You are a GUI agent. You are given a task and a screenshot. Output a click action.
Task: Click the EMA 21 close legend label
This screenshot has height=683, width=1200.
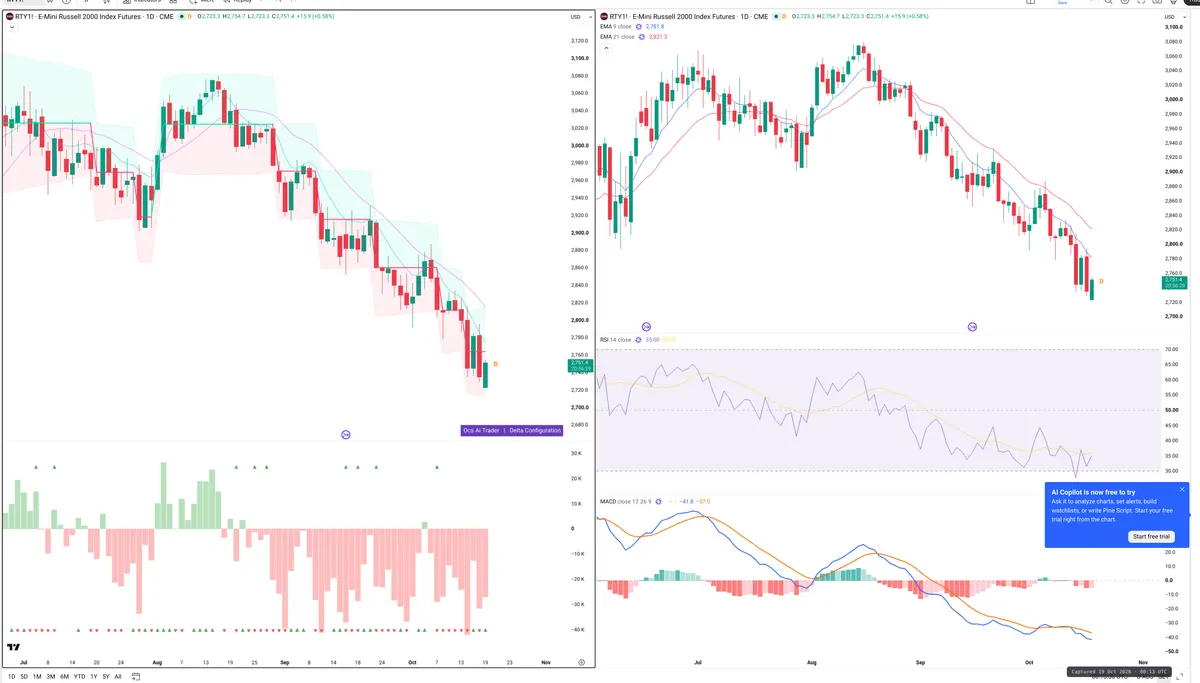click(x=617, y=37)
